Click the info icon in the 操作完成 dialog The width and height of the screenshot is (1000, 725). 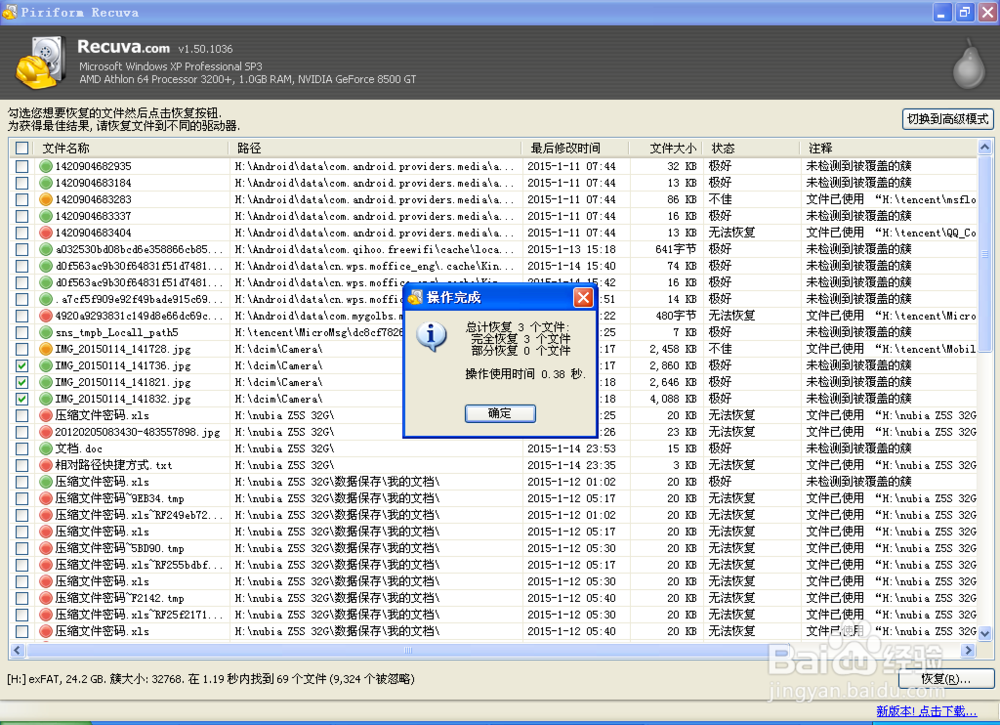tap(431, 336)
